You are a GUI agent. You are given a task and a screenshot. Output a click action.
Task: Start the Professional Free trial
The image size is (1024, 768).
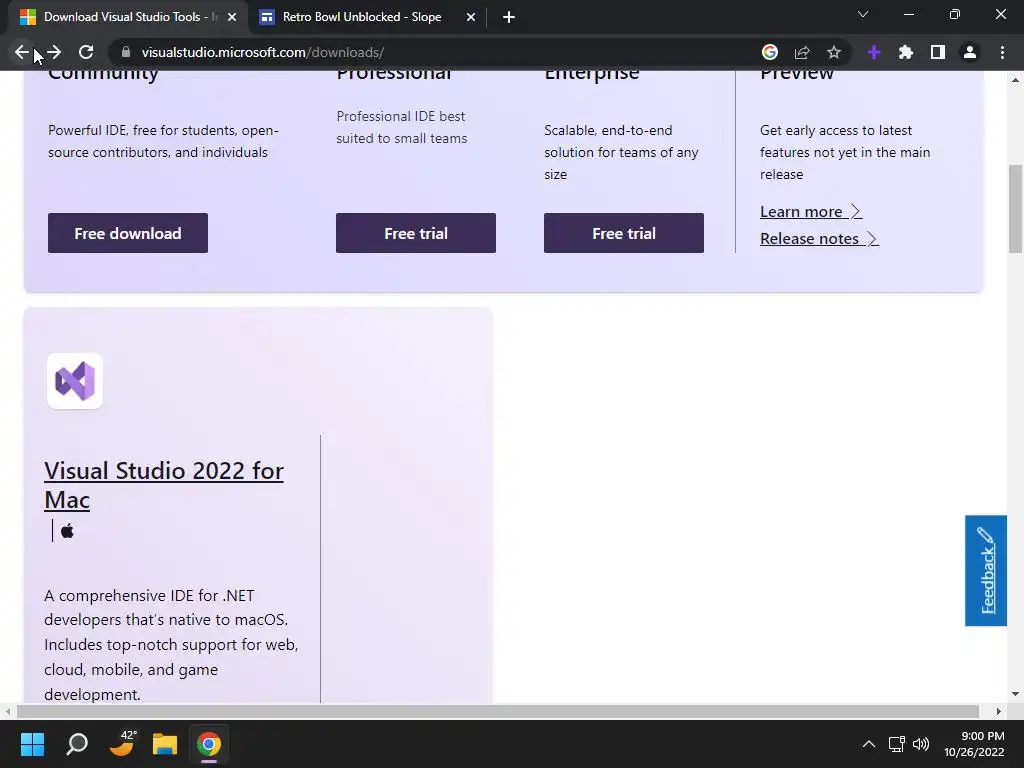pyautogui.click(x=416, y=233)
